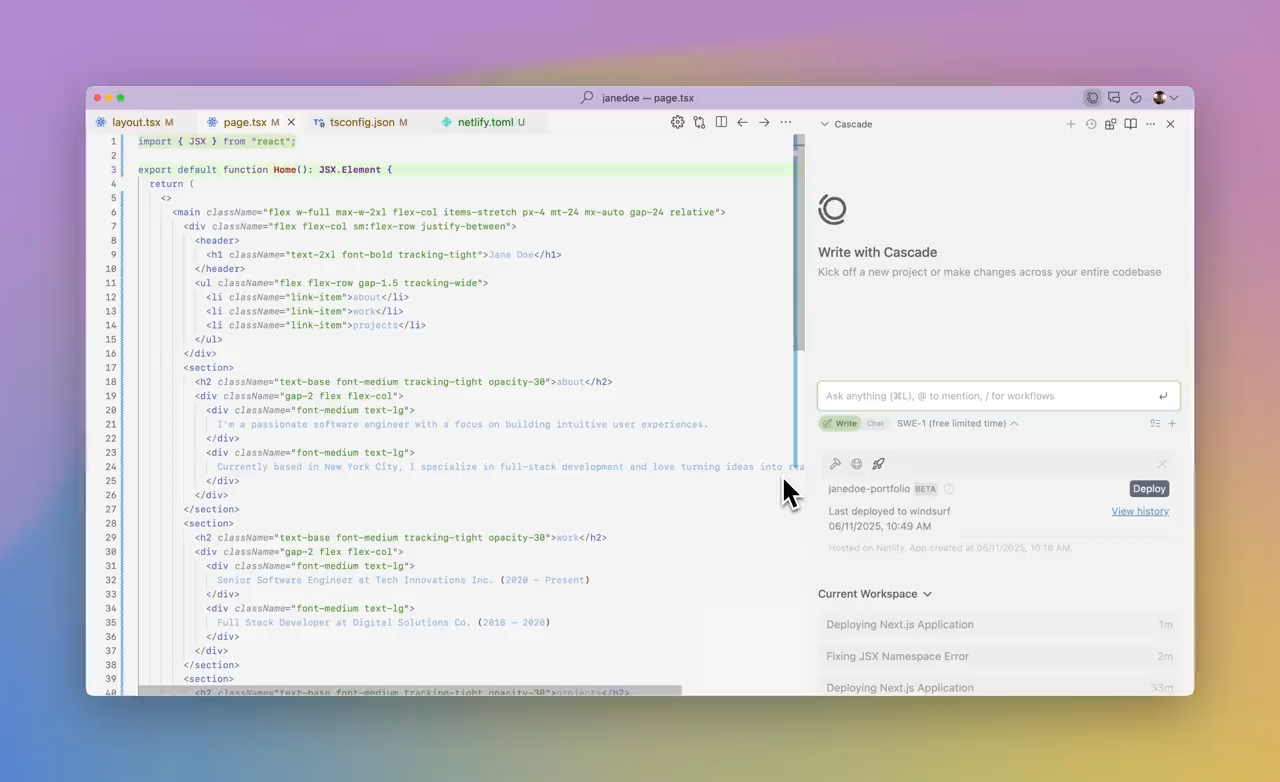Switch to the tsconfig.json tab
The image size is (1280, 782).
coord(361,122)
